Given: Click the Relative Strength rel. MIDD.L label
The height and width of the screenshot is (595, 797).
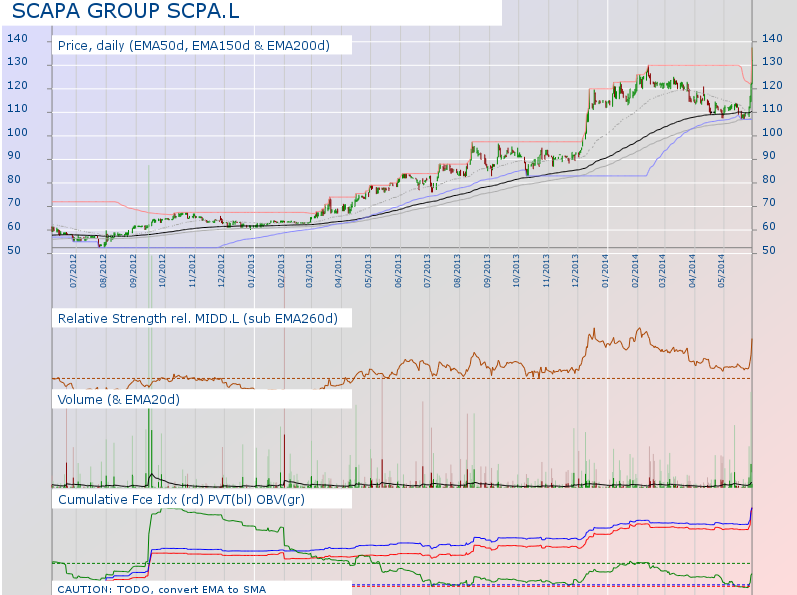Looking at the screenshot, I should (198, 319).
